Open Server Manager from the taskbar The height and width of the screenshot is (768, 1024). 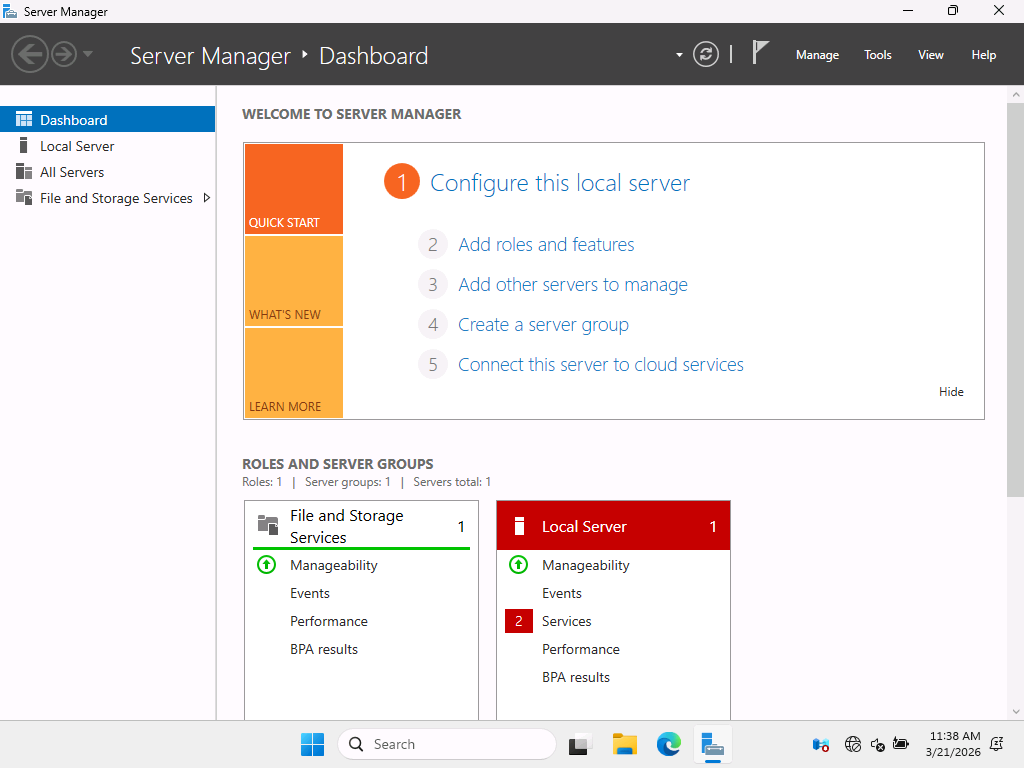[x=712, y=744]
